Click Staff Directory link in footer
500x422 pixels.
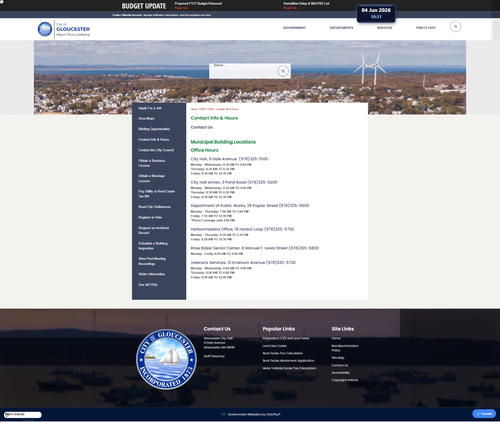214,356
